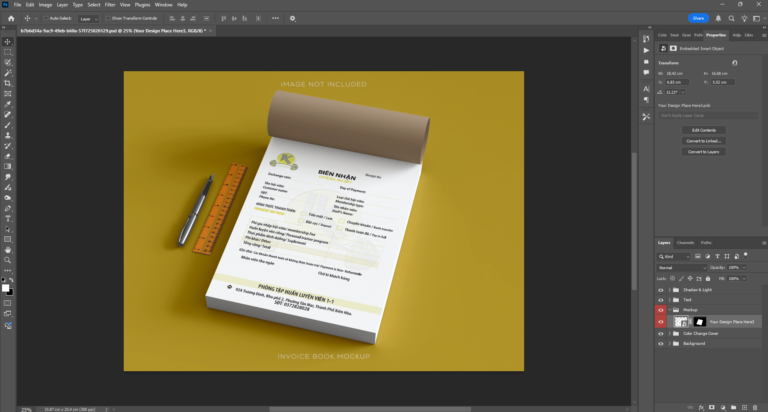The width and height of the screenshot is (768, 412).
Task: Open the Actions play-button panel icon
Action: (x=646, y=50)
